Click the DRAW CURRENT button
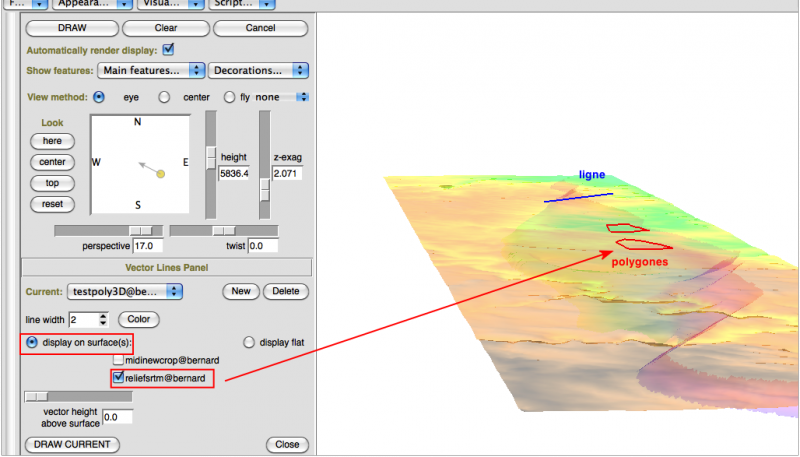Screen dimensions: 800x457 (71, 444)
